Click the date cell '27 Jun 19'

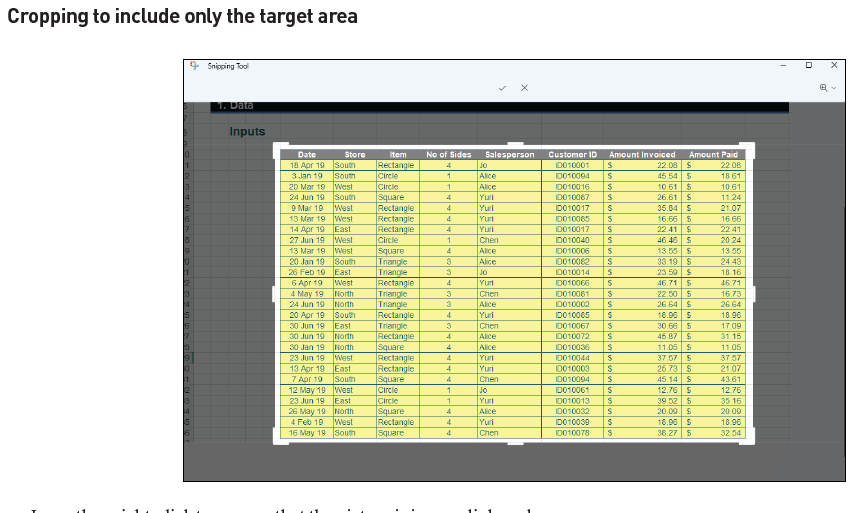point(307,240)
